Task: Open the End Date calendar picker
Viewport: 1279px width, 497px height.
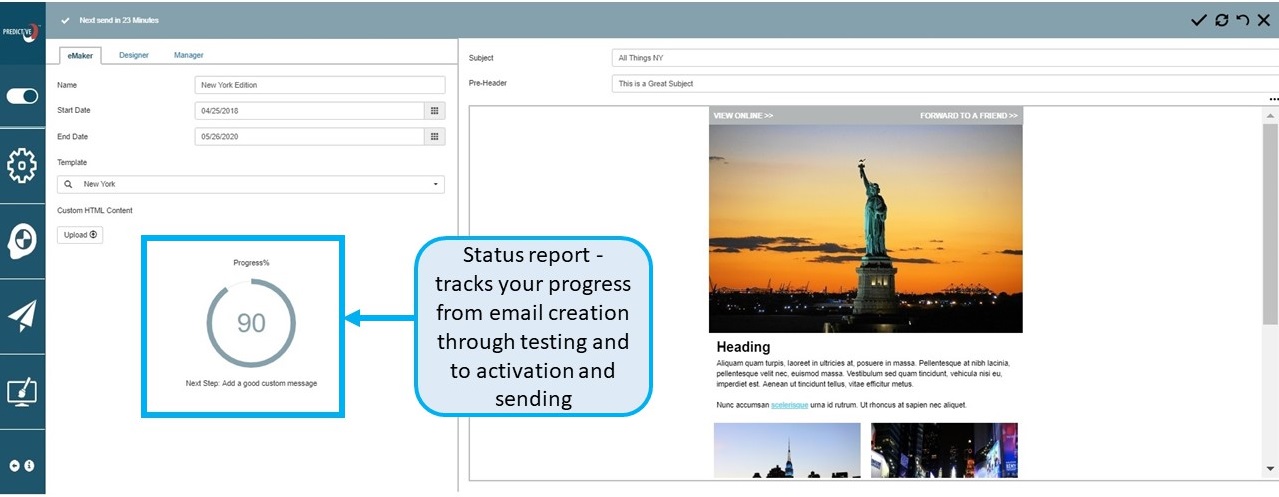Action: click(434, 137)
